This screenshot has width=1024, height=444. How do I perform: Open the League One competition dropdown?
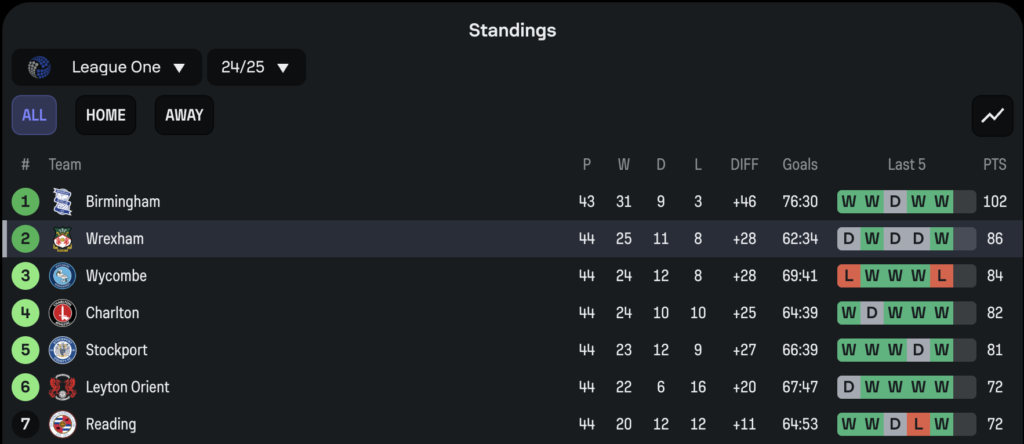(x=107, y=67)
